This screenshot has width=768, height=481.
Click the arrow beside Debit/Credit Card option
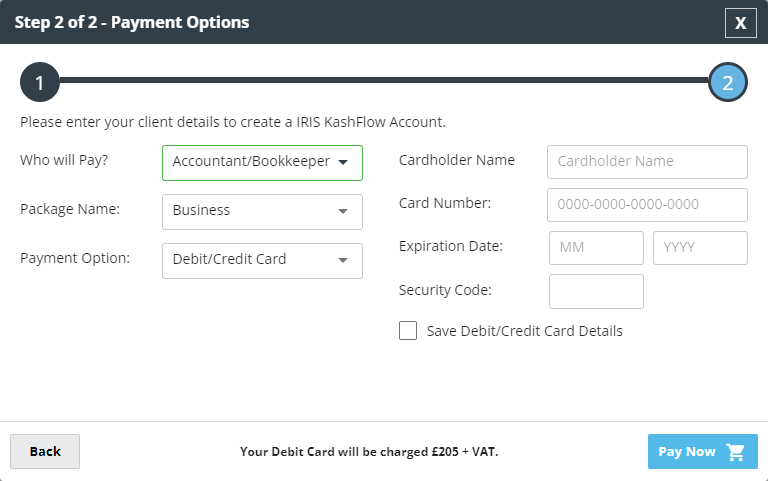343,260
